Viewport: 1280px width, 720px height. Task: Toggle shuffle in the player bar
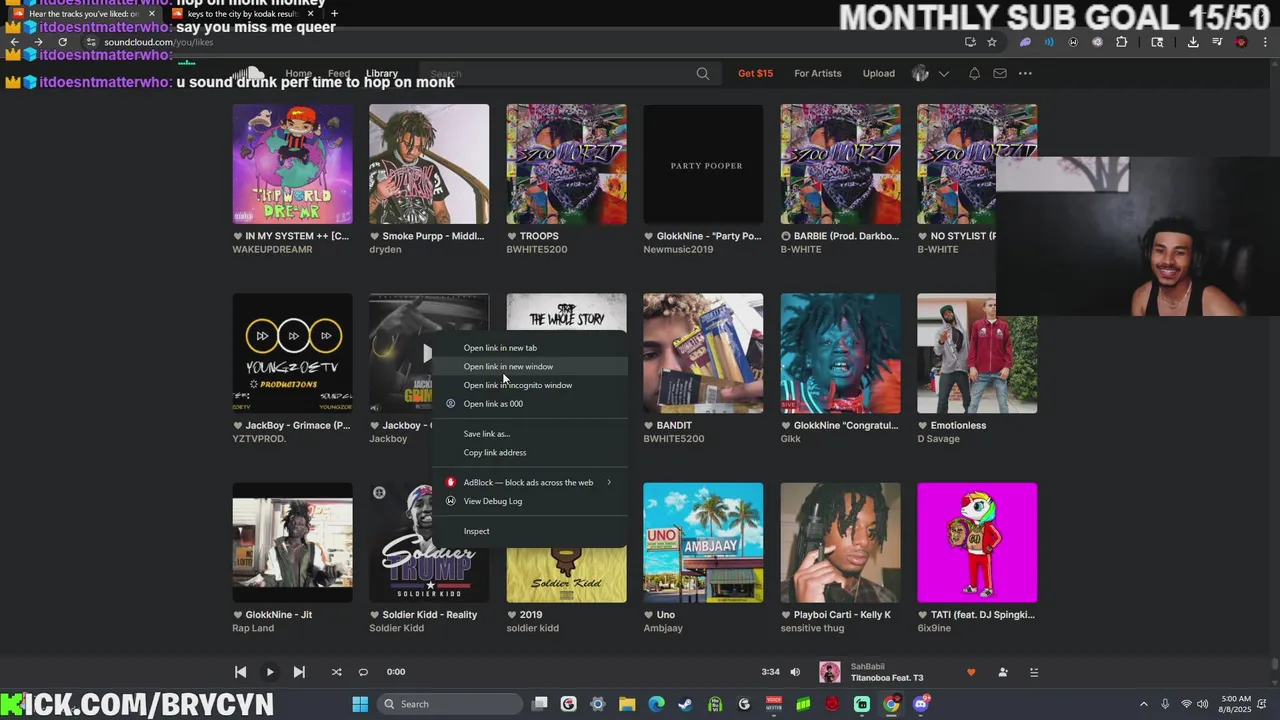pyautogui.click(x=336, y=672)
